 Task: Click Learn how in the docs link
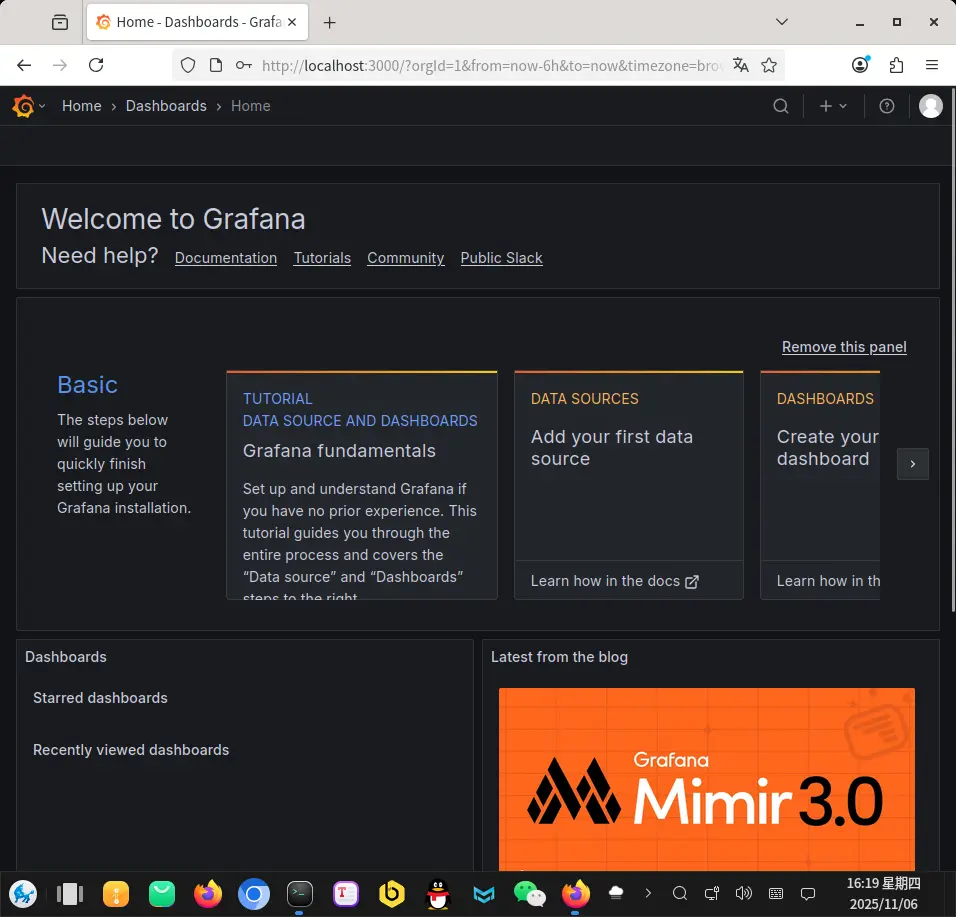coord(615,581)
